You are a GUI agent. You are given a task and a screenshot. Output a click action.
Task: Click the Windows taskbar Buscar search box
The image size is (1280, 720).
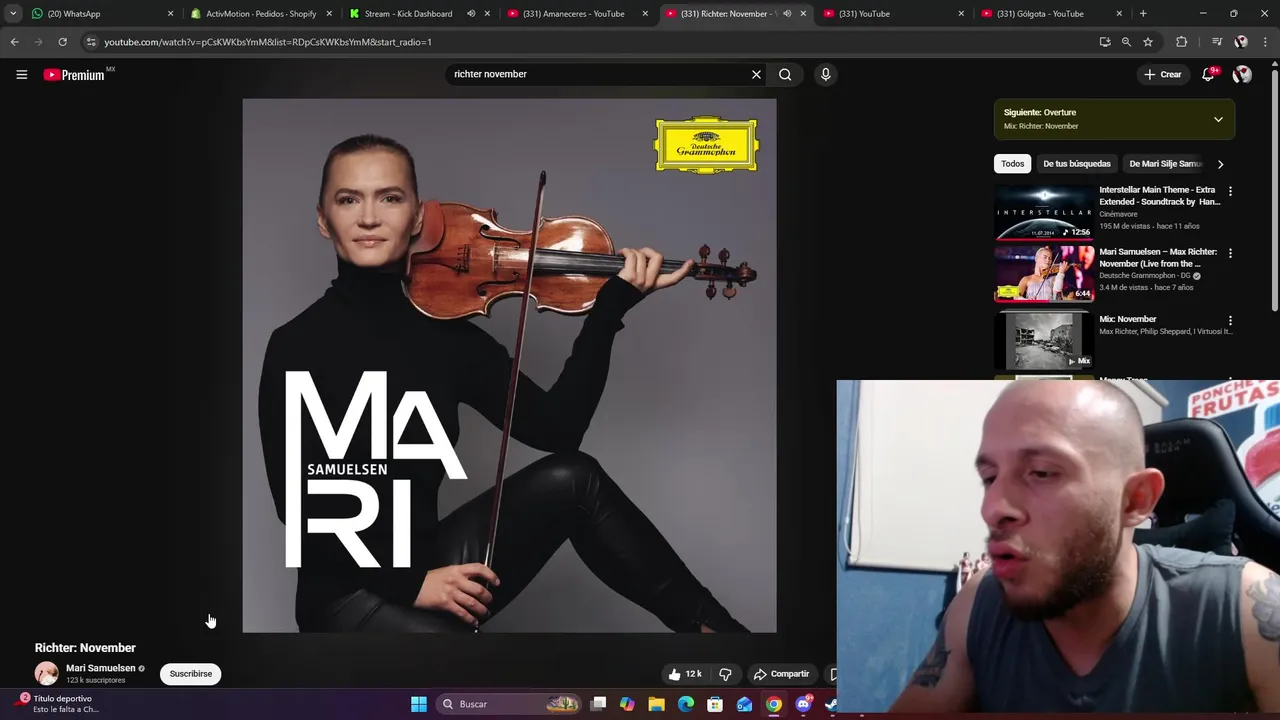[x=510, y=704]
